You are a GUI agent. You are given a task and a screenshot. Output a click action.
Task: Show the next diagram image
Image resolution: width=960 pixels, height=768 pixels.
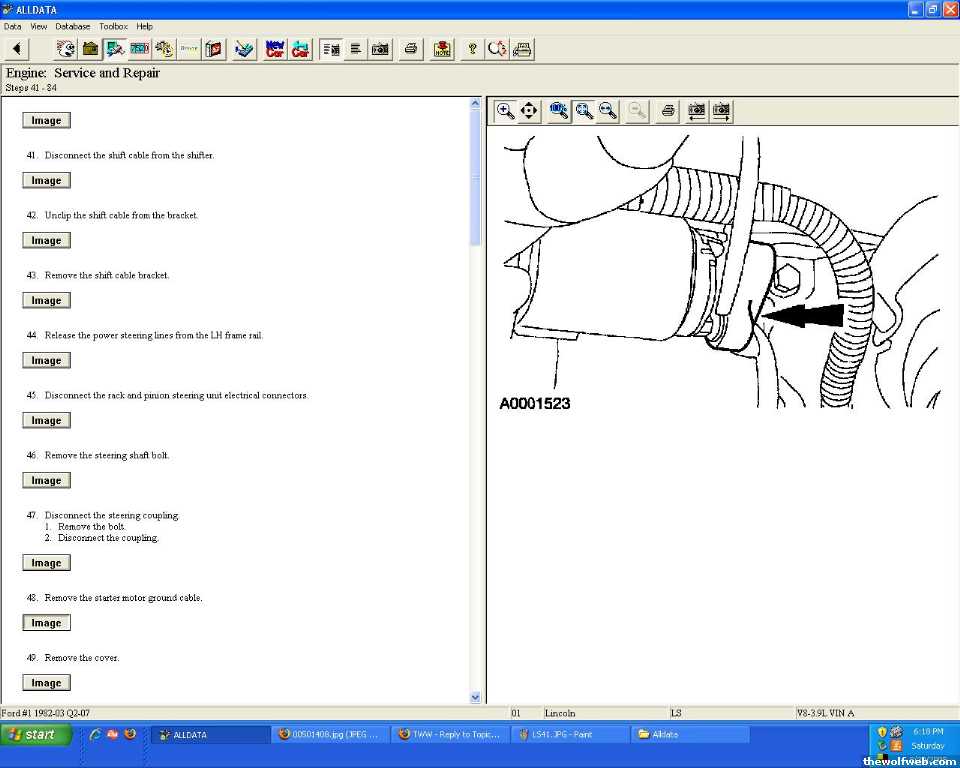(721, 111)
